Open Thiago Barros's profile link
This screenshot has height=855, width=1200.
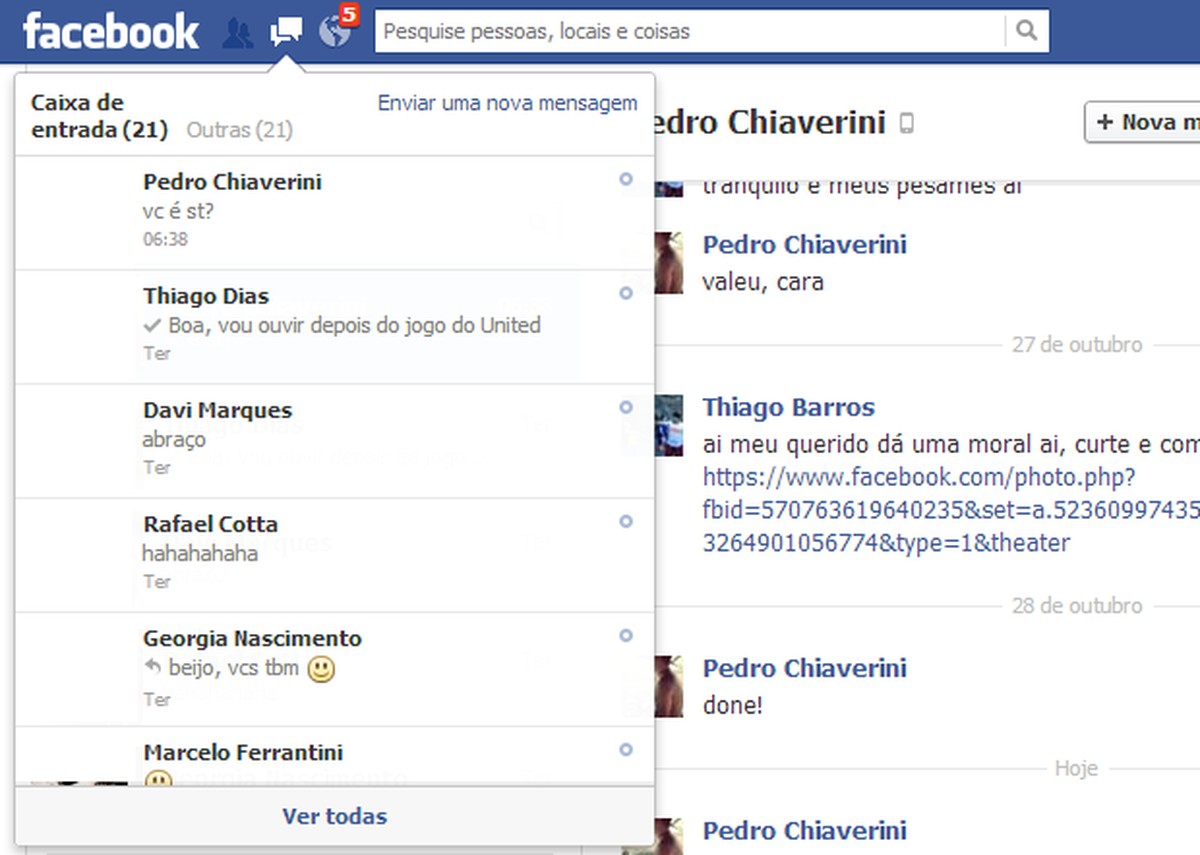(788, 406)
